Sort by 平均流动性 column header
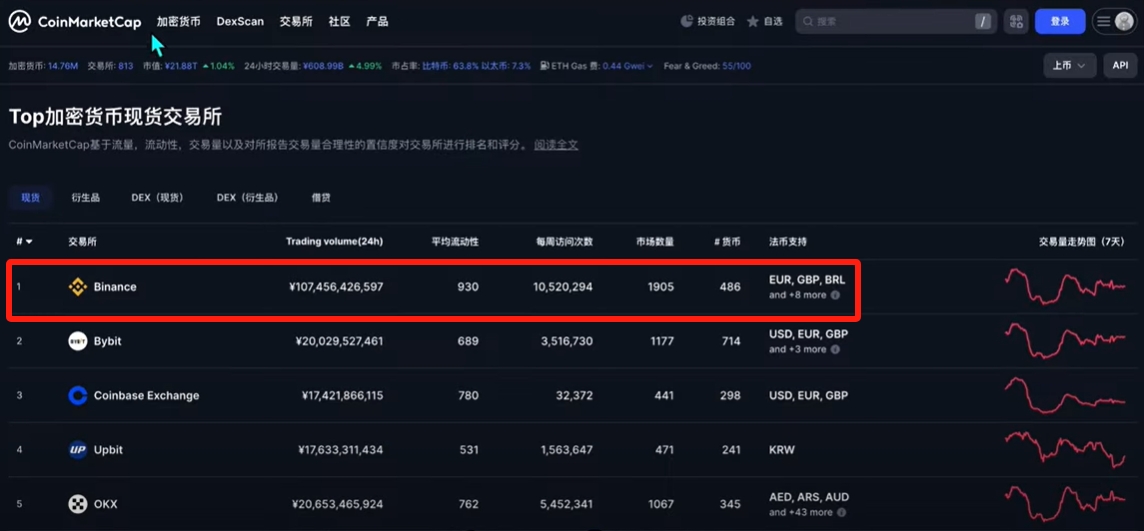The height and width of the screenshot is (531, 1144). click(455, 241)
